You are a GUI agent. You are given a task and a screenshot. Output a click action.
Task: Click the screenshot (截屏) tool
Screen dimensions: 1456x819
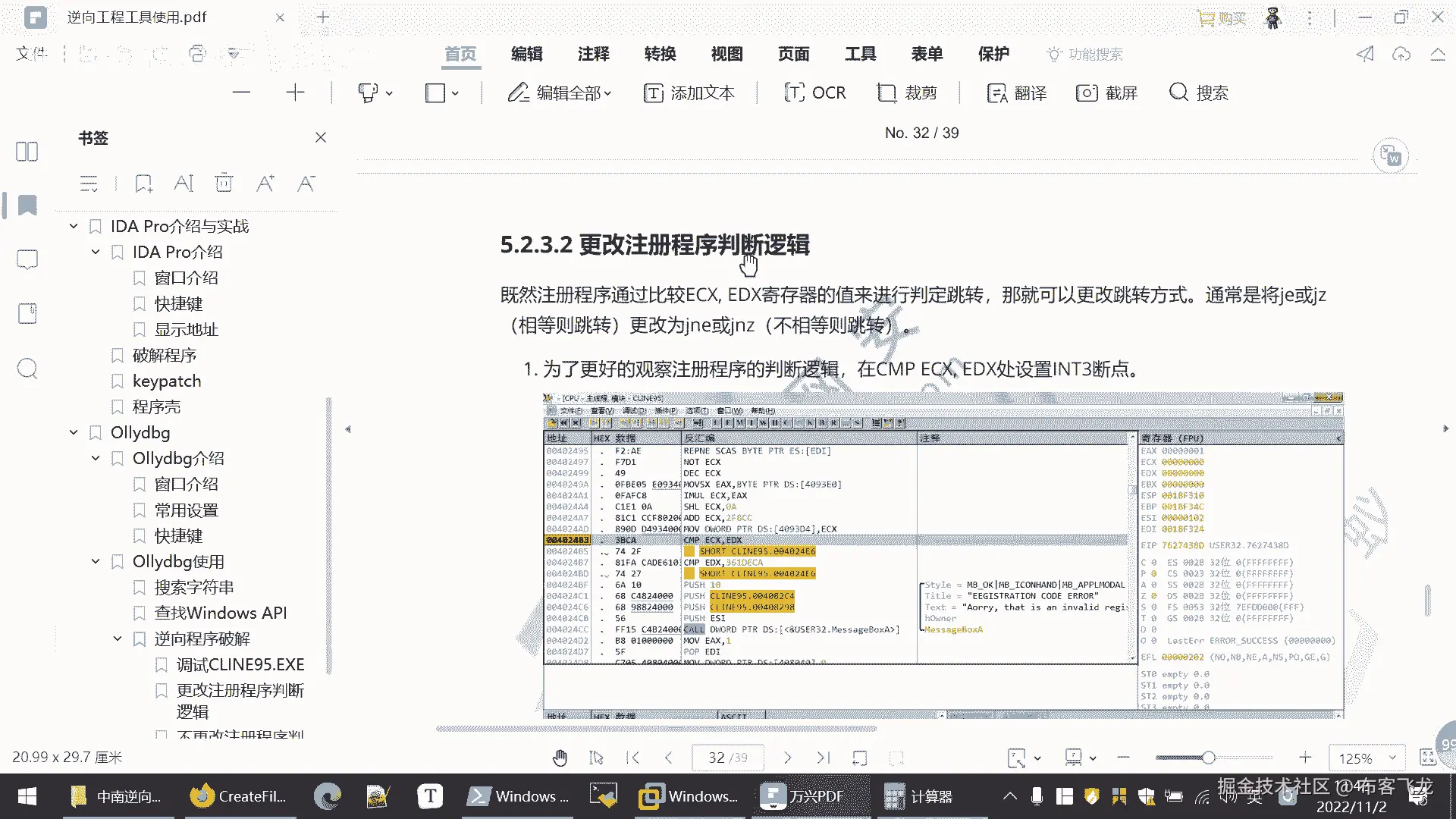[1106, 93]
